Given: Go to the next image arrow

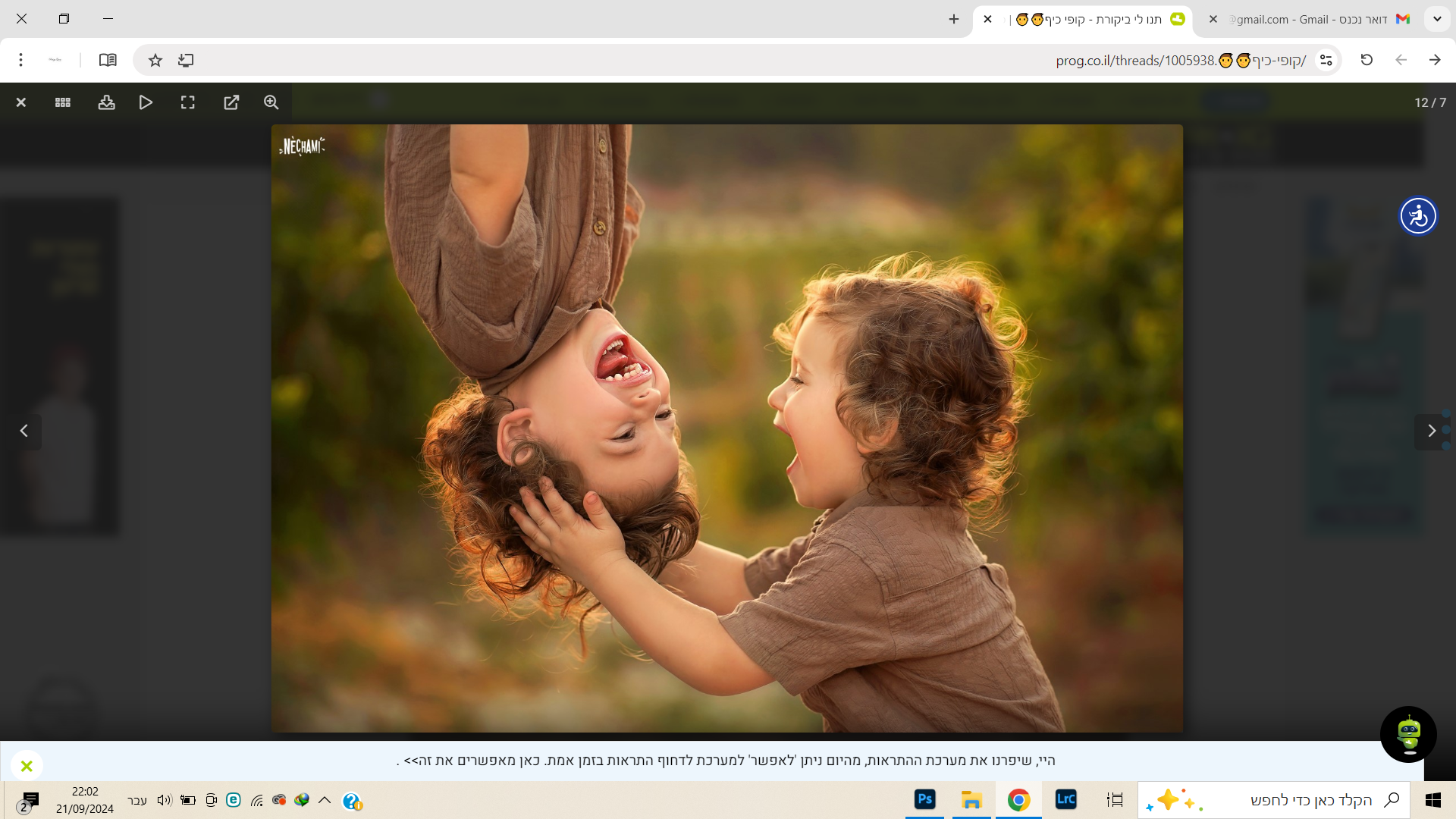Looking at the screenshot, I should 1431,431.
